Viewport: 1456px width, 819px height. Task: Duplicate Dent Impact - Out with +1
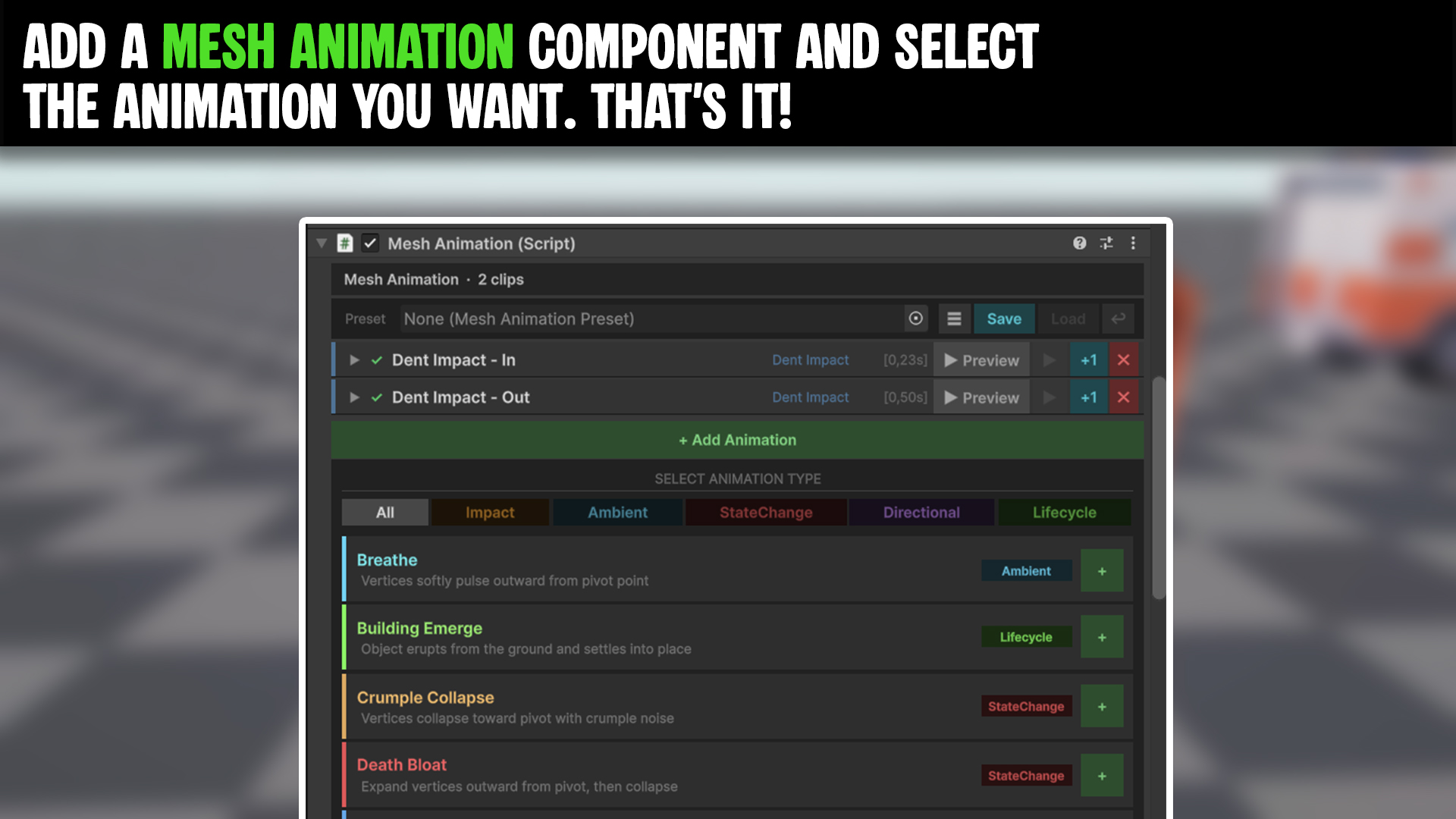[1088, 397]
